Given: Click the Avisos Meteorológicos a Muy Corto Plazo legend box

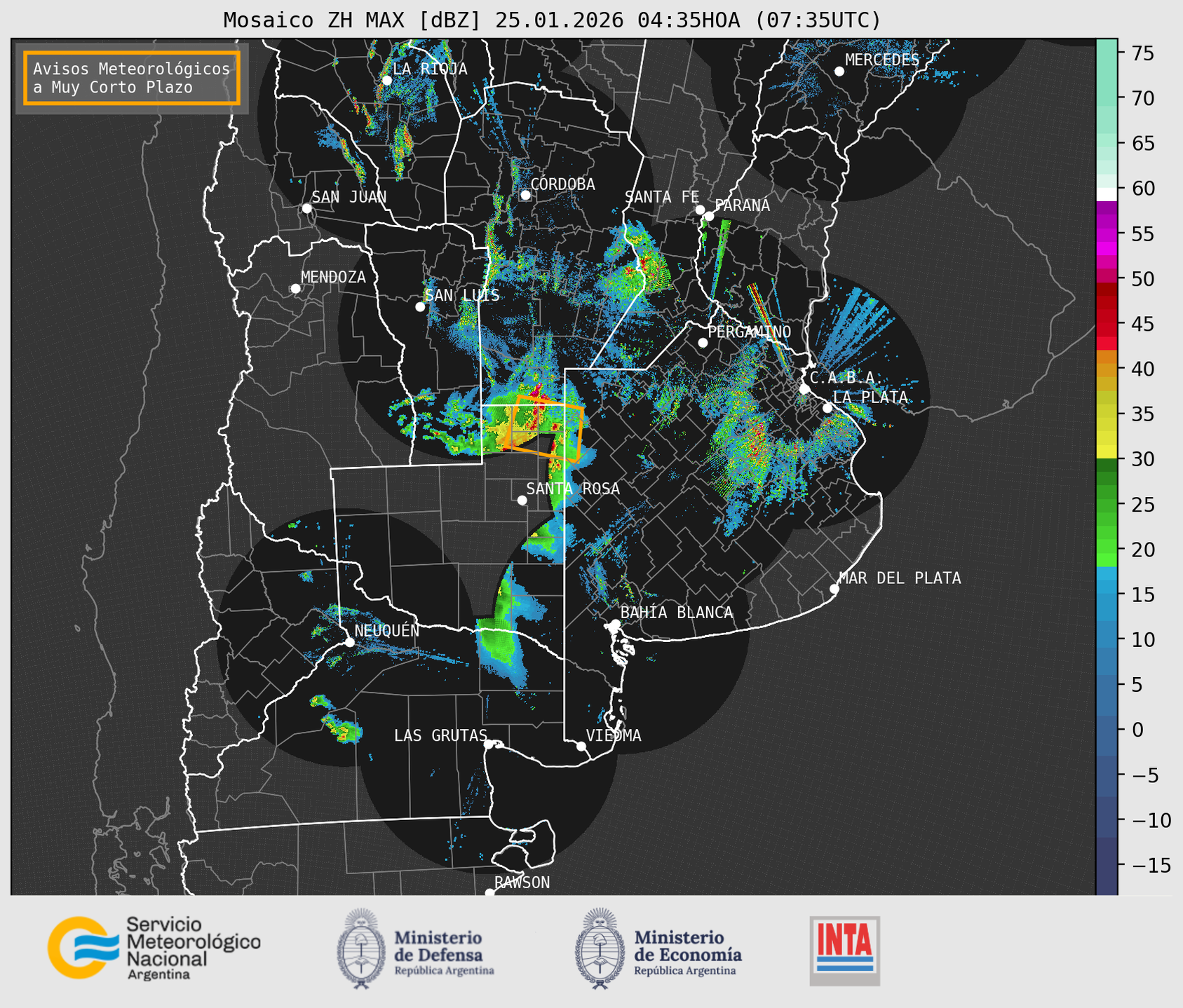Looking at the screenshot, I should click(x=132, y=78).
